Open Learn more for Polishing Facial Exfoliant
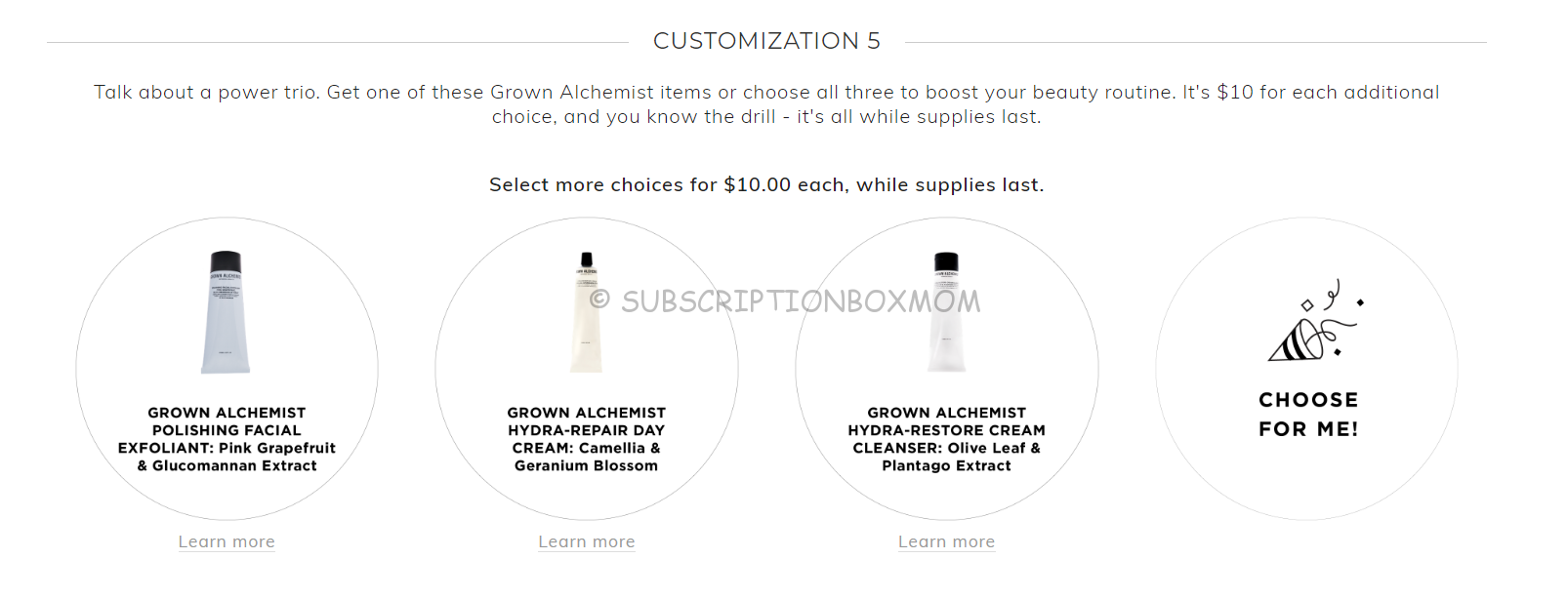This screenshot has width=1568, height=599. point(227,542)
